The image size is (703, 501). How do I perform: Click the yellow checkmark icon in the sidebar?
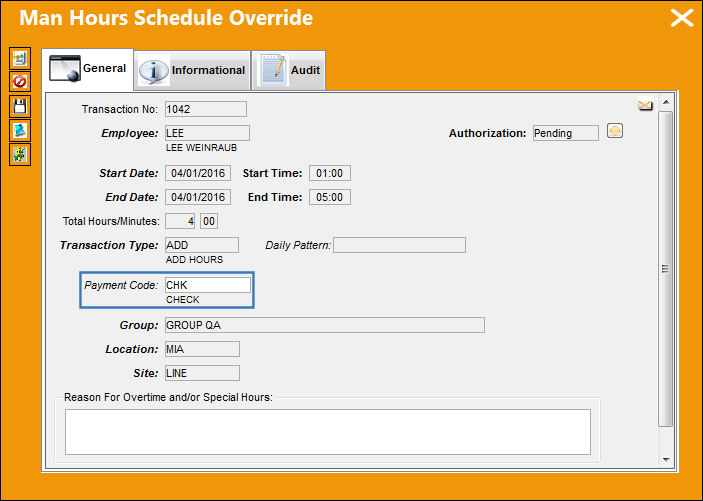pos(20,155)
